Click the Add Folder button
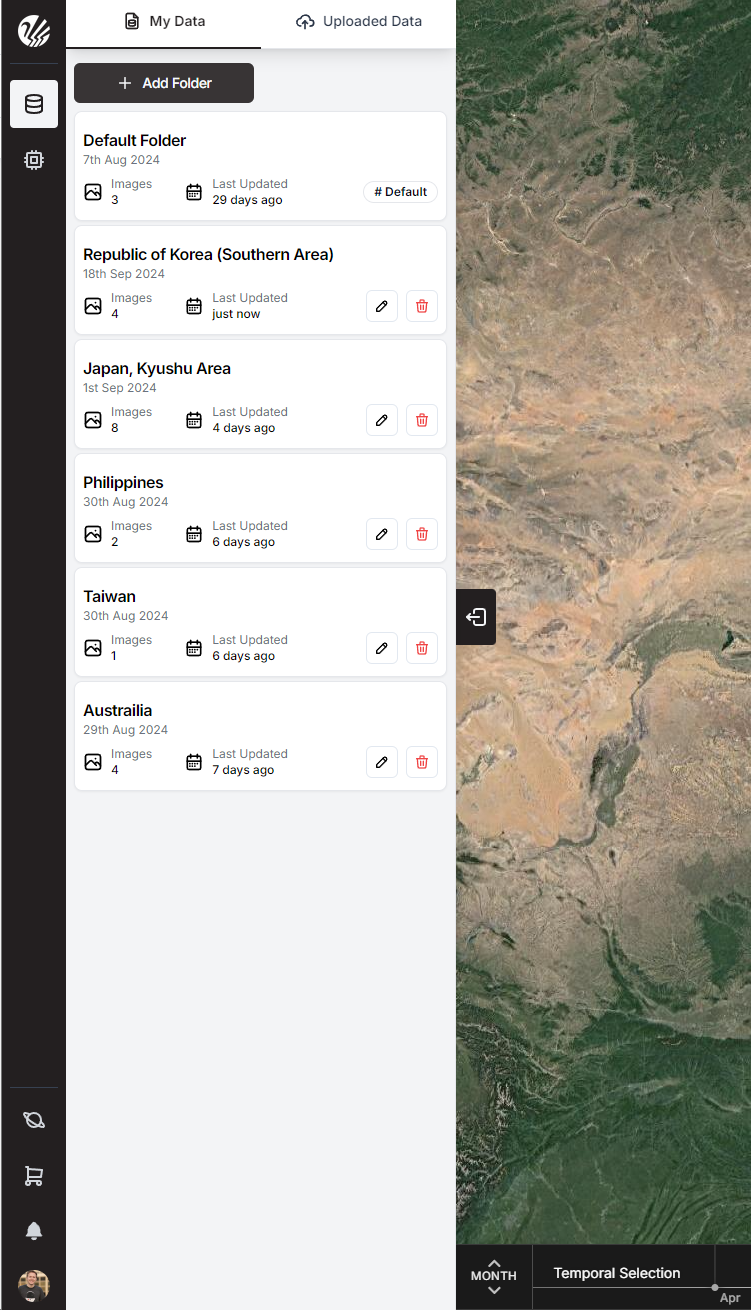The width and height of the screenshot is (751, 1310). pos(164,83)
